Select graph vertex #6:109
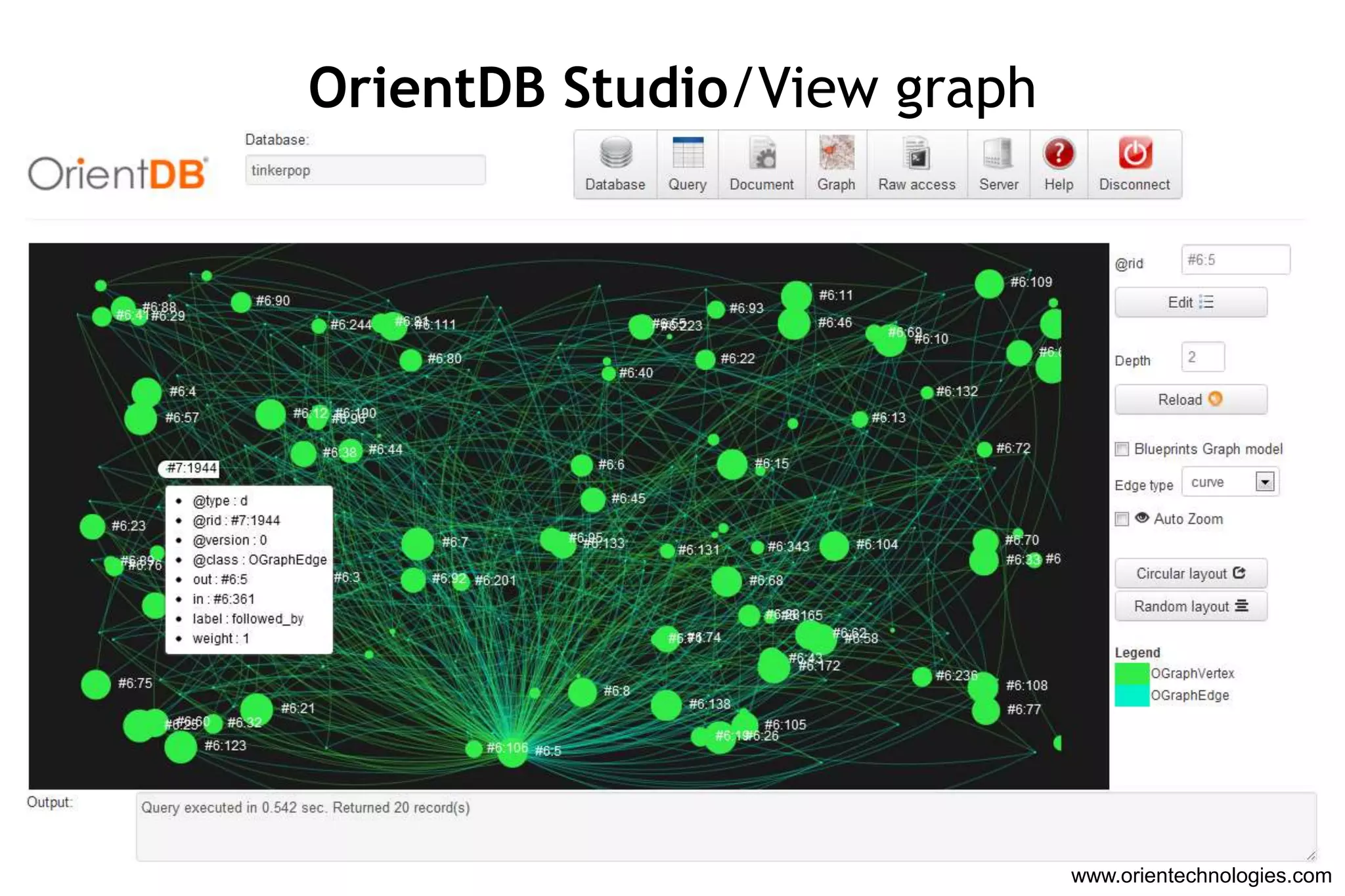The image size is (1345, 896). coord(989,284)
